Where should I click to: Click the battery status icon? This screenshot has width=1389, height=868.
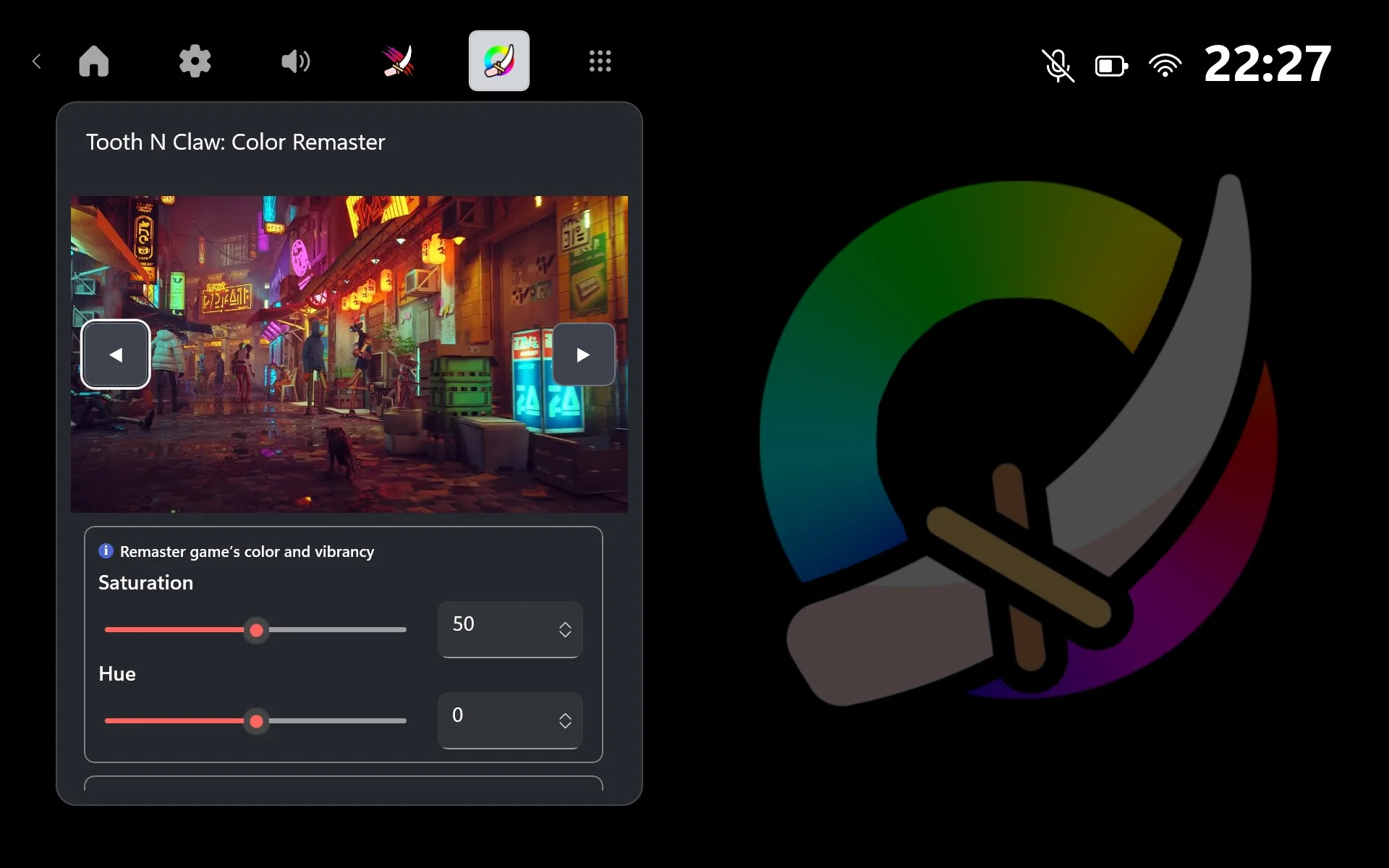pyautogui.click(x=1111, y=67)
